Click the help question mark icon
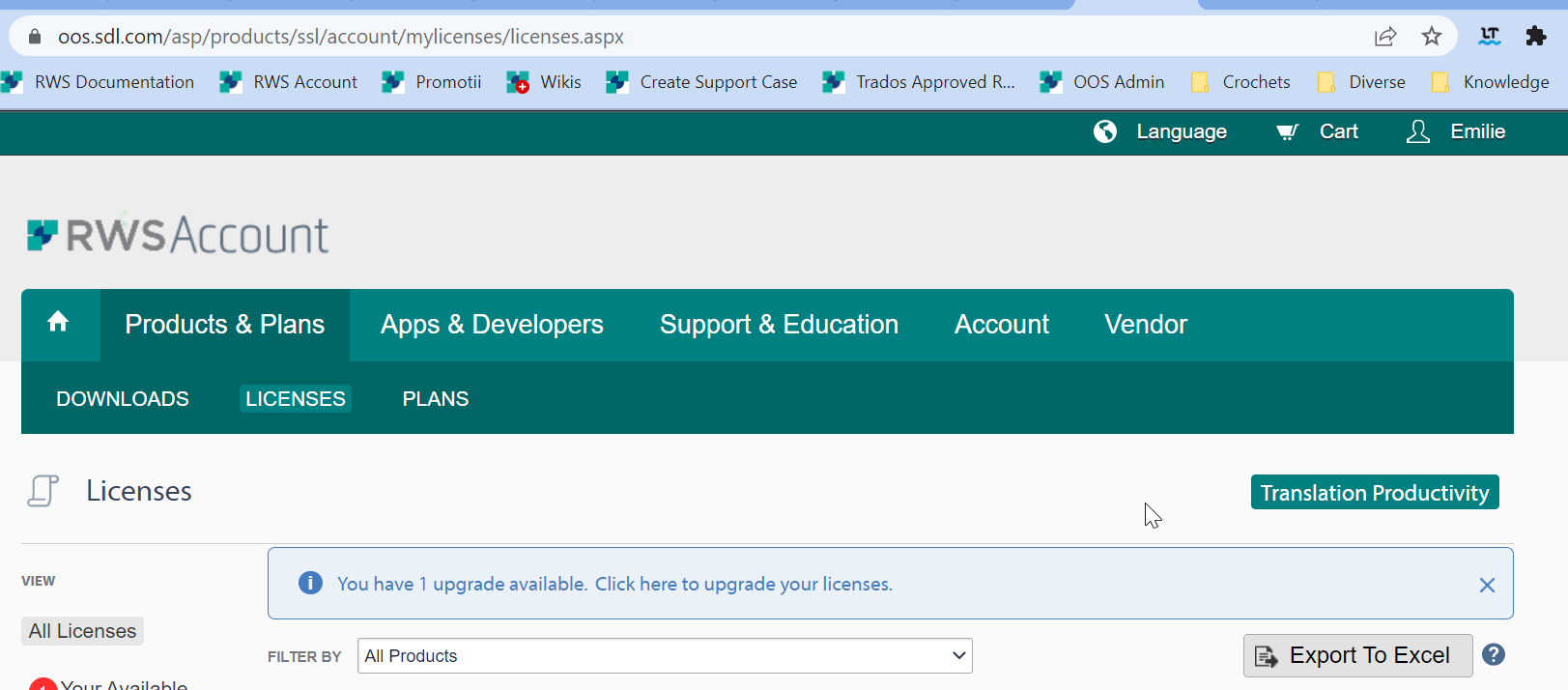 coord(1494,654)
